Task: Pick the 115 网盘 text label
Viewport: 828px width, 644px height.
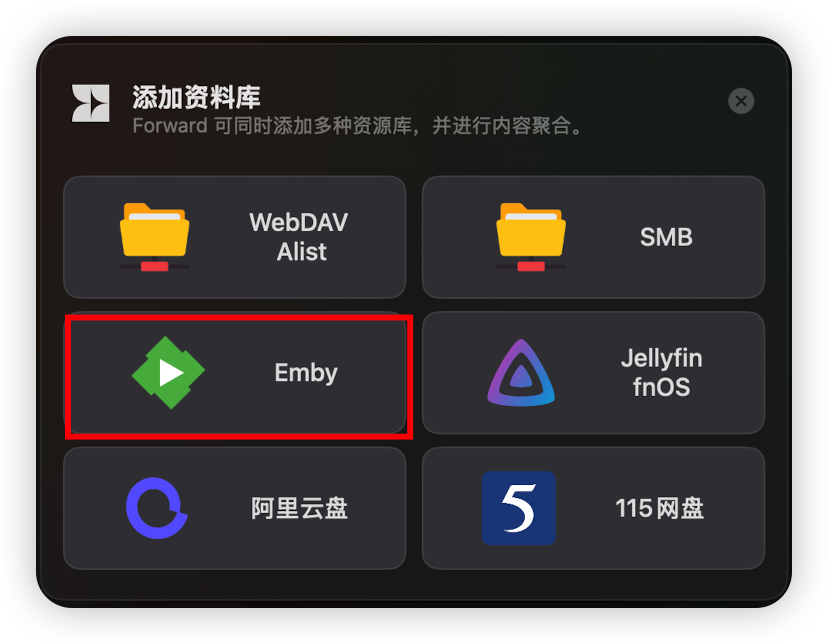Action: coord(660,508)
